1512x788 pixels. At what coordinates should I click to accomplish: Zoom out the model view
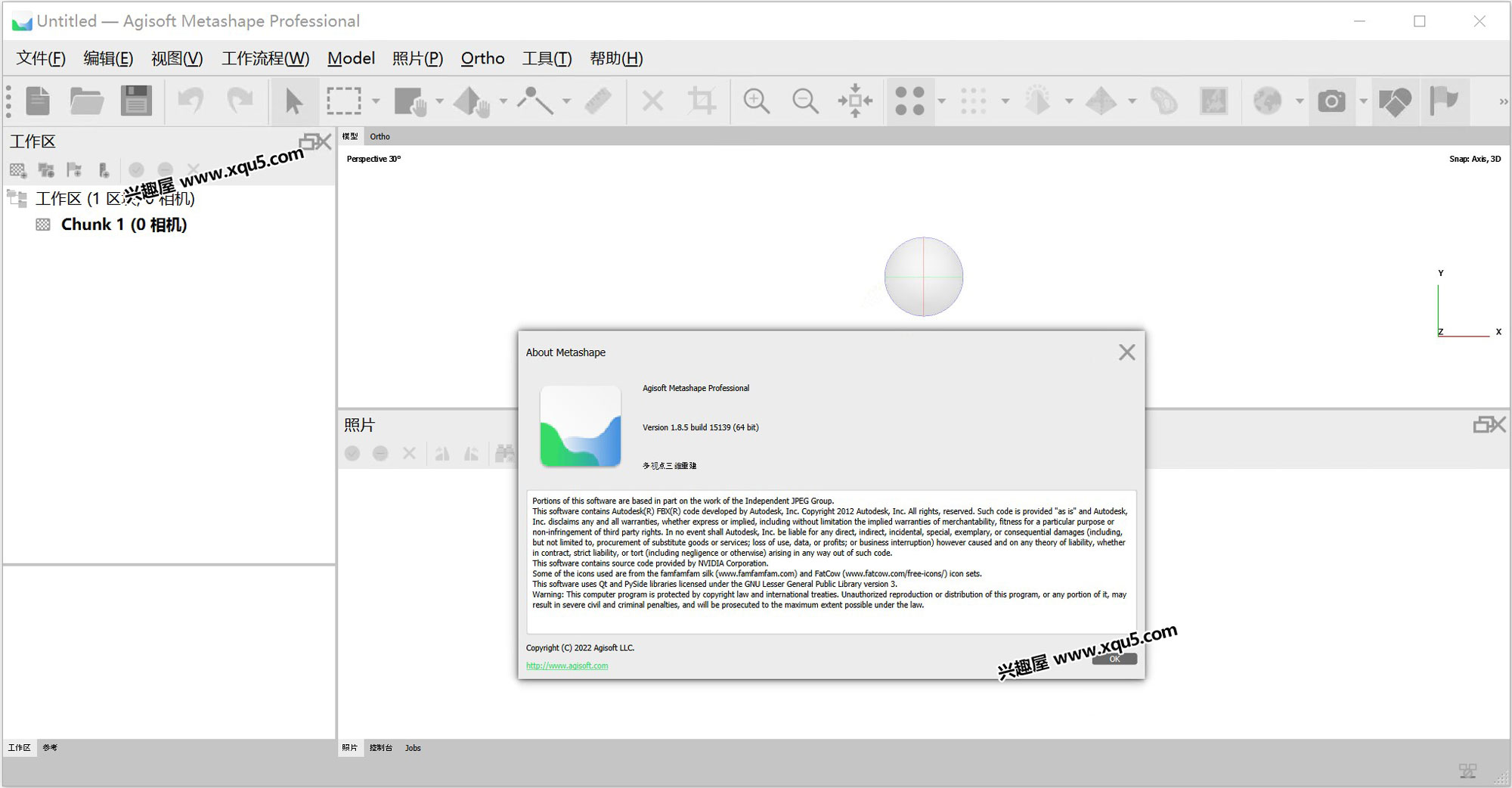[x=805, y=101]
